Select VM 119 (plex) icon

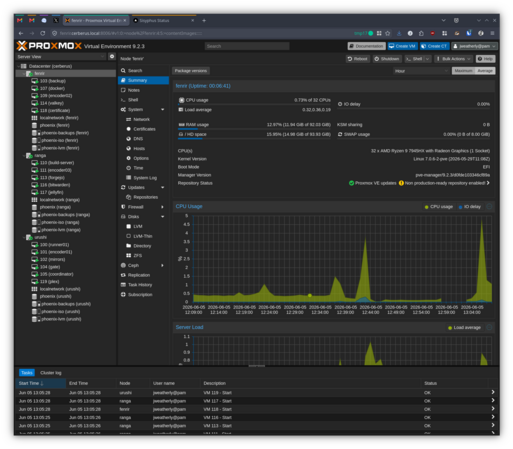click(35, 282)
